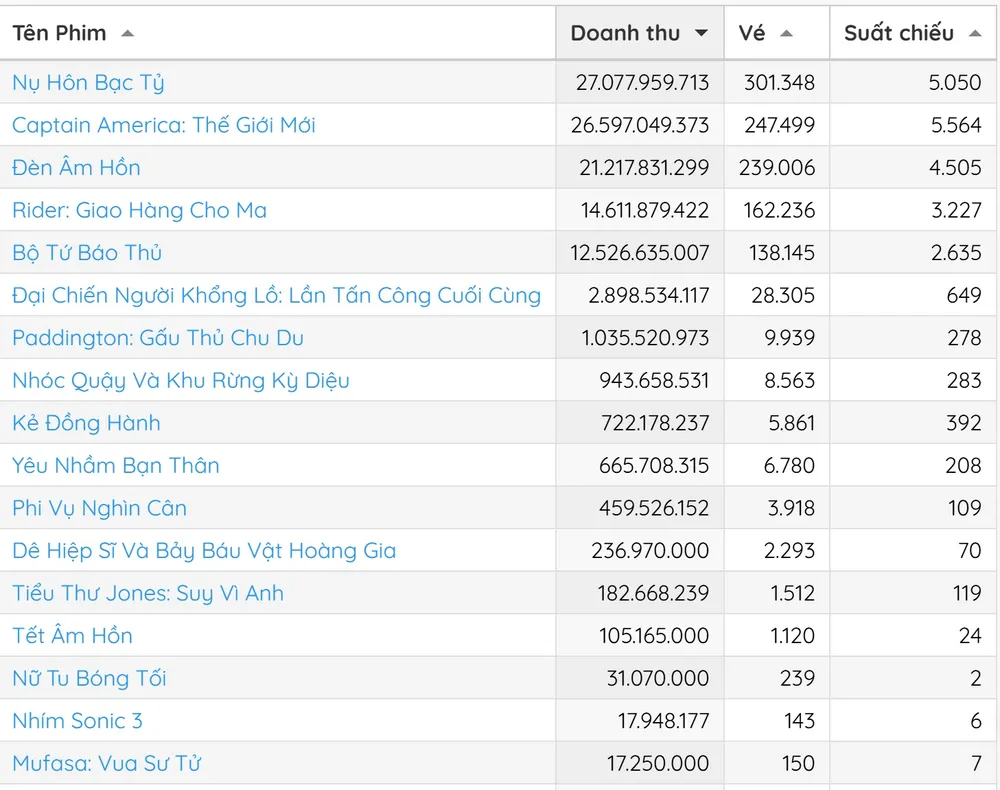Click Paddington: Gấu Thủ Chu Du
The width and height of the screenshot is (1000, 790).
coord(158,338)
